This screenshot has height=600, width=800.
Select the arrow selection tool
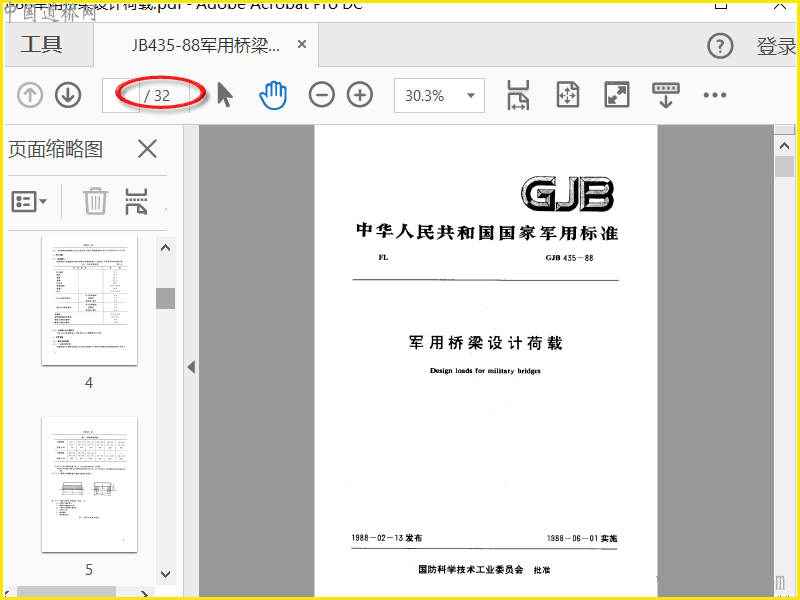point(224,95)
